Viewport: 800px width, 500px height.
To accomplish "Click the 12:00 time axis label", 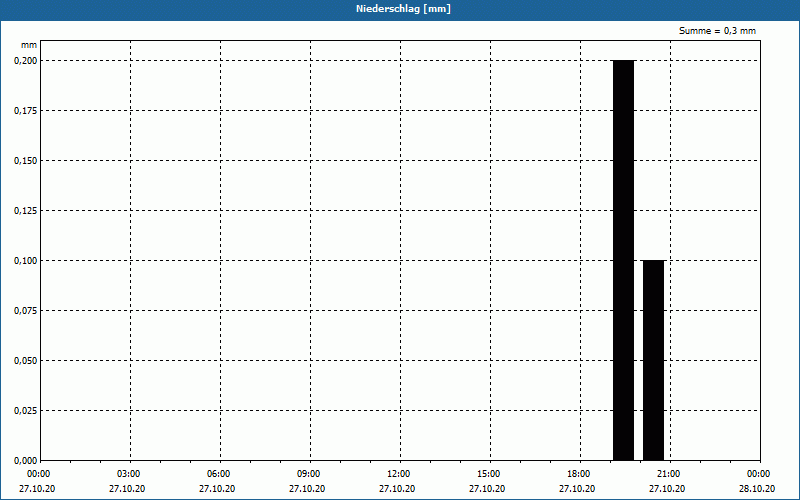I will pyautogui.click(x=398, y=474).
